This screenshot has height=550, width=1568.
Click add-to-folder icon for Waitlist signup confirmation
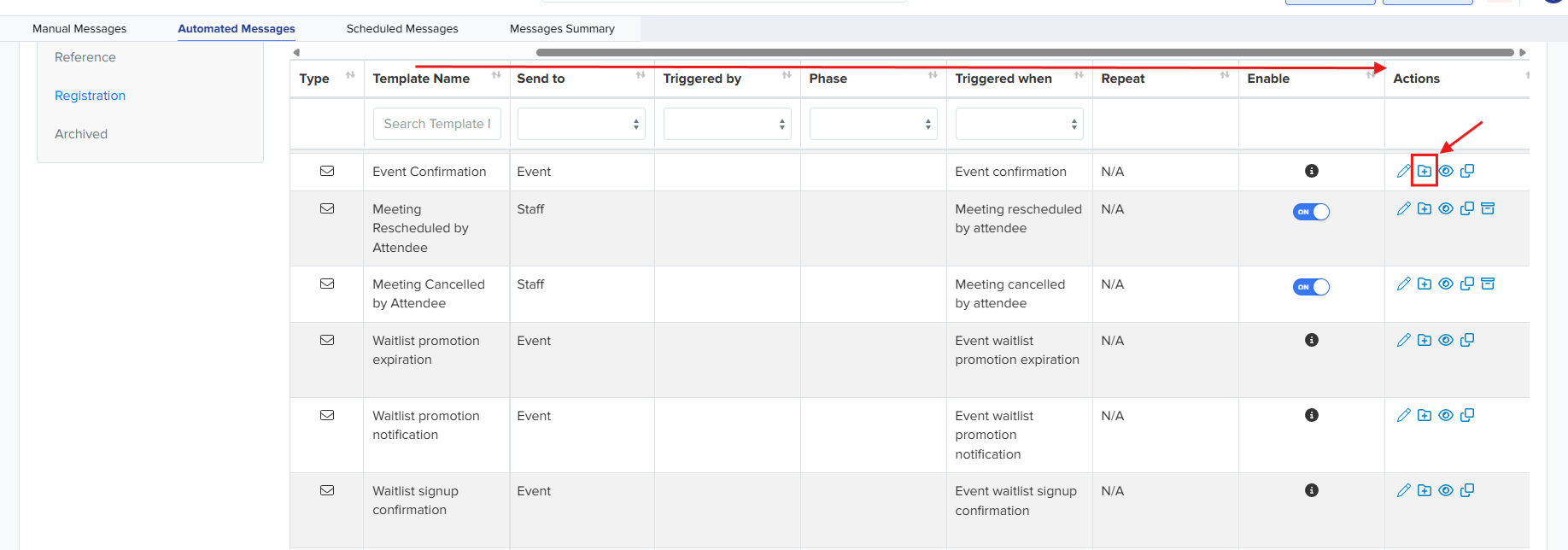tap(1425, 490)
